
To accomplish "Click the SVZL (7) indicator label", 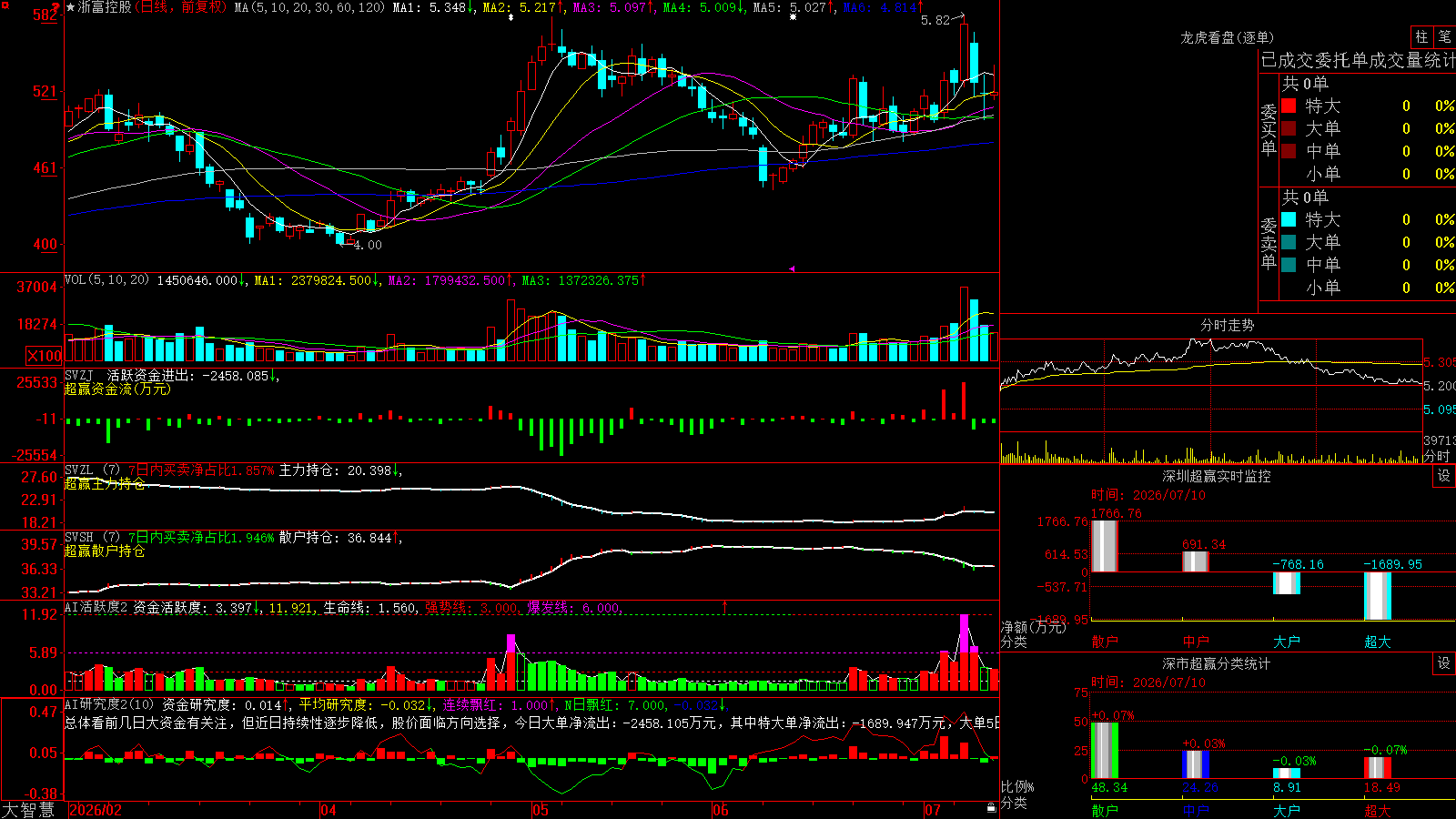I will pyautogui.click(x=92, y=470).
